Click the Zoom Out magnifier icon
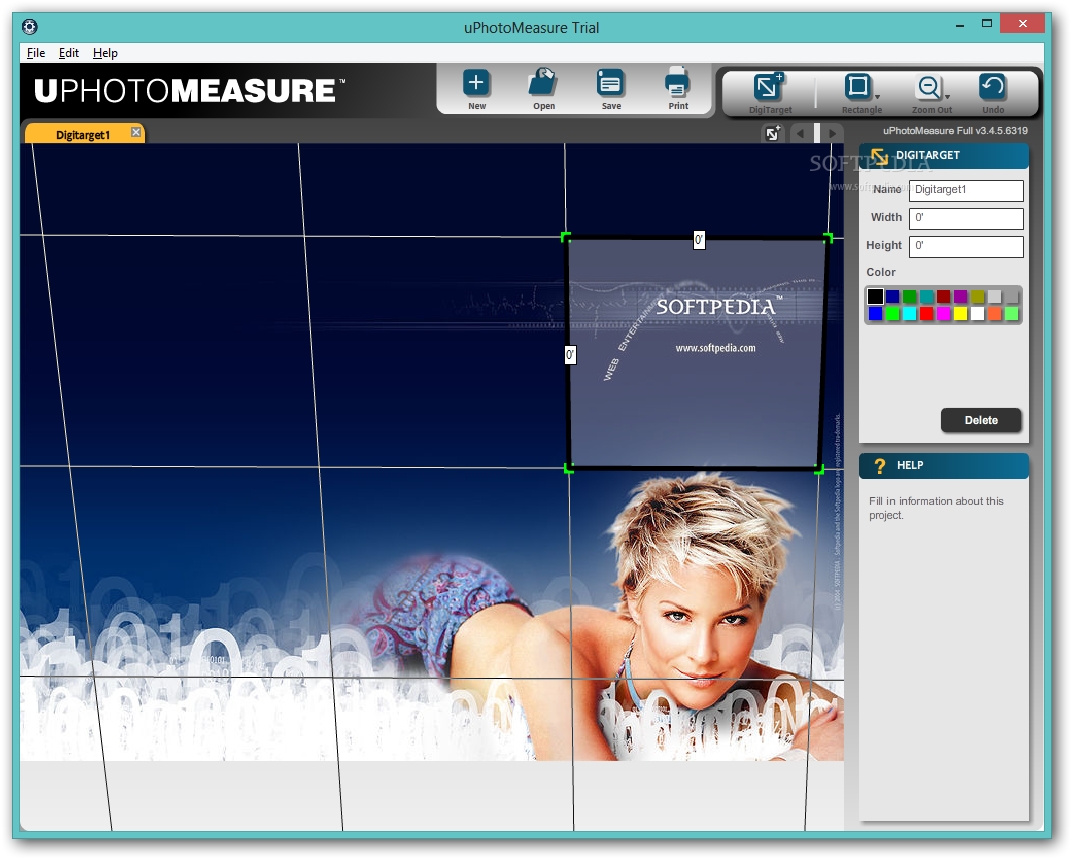 (928, 88)
